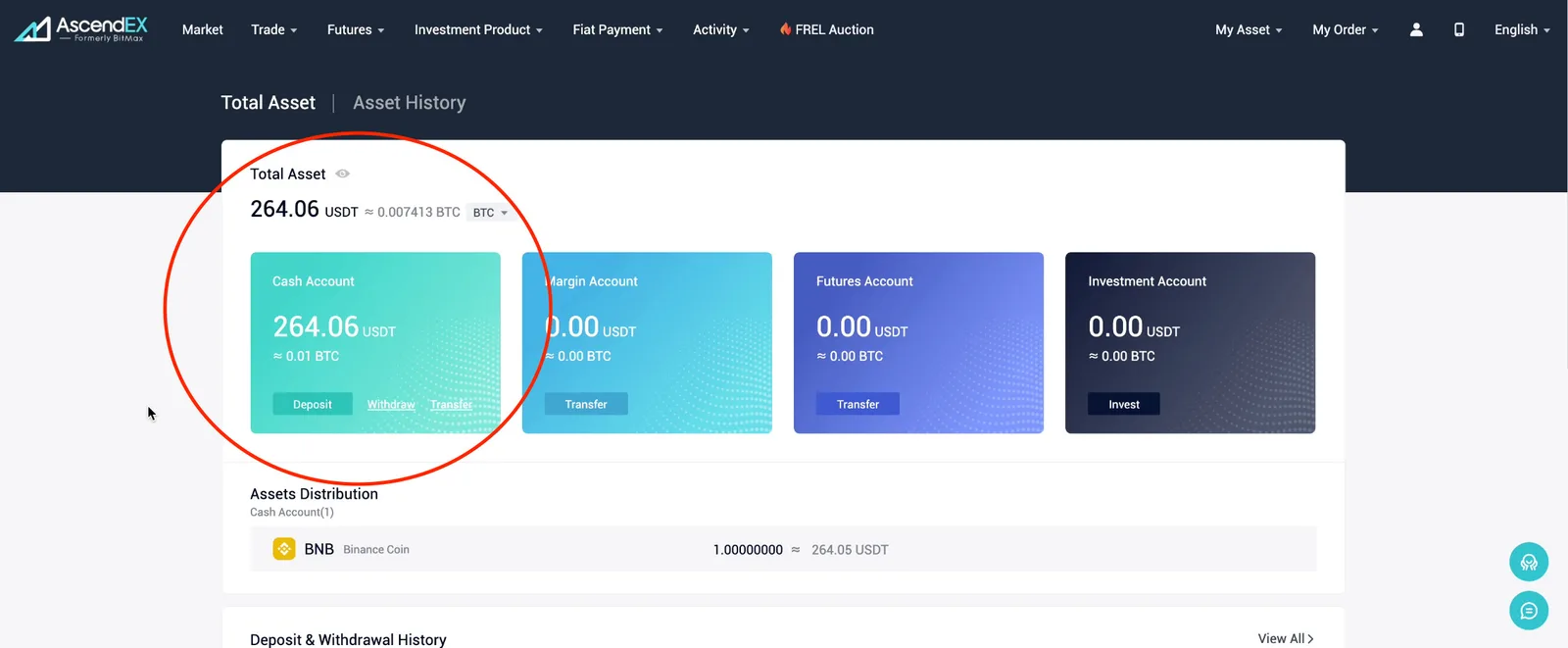Click the Withdraw link in Cash Account
The width and height of the screenshot is (1568, 648).
click(x=391, y=404)
